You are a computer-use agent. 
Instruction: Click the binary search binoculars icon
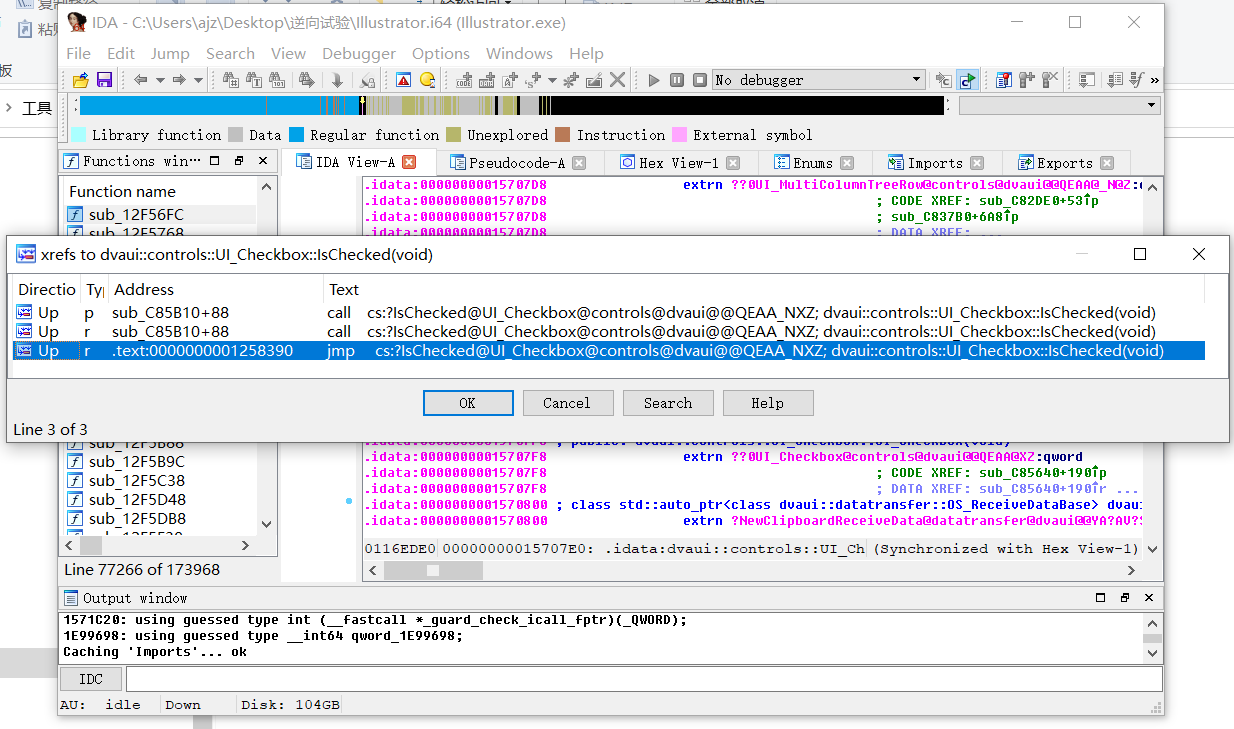click(x=277, y=80)
